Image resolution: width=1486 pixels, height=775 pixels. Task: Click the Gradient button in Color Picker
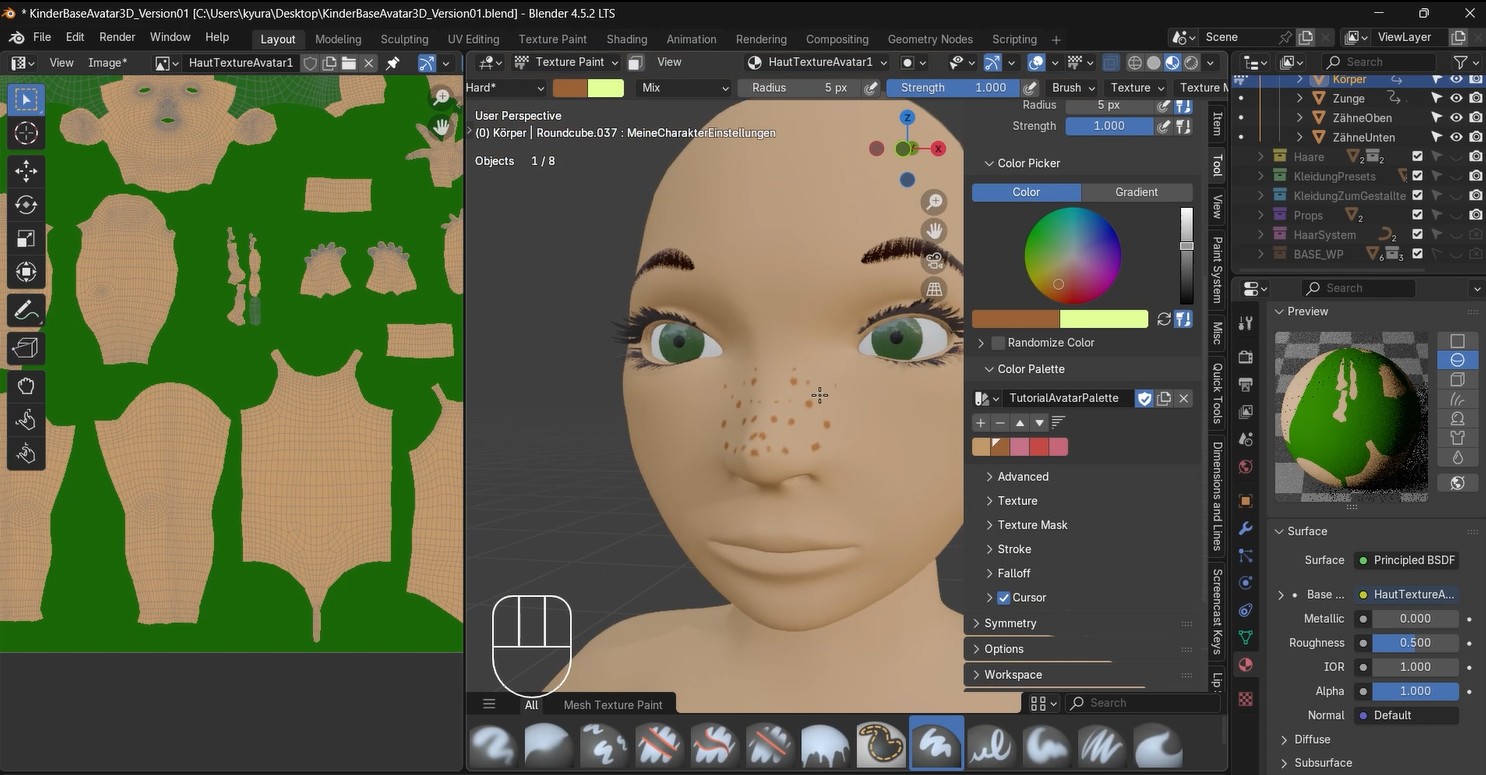click(1136, 192)
